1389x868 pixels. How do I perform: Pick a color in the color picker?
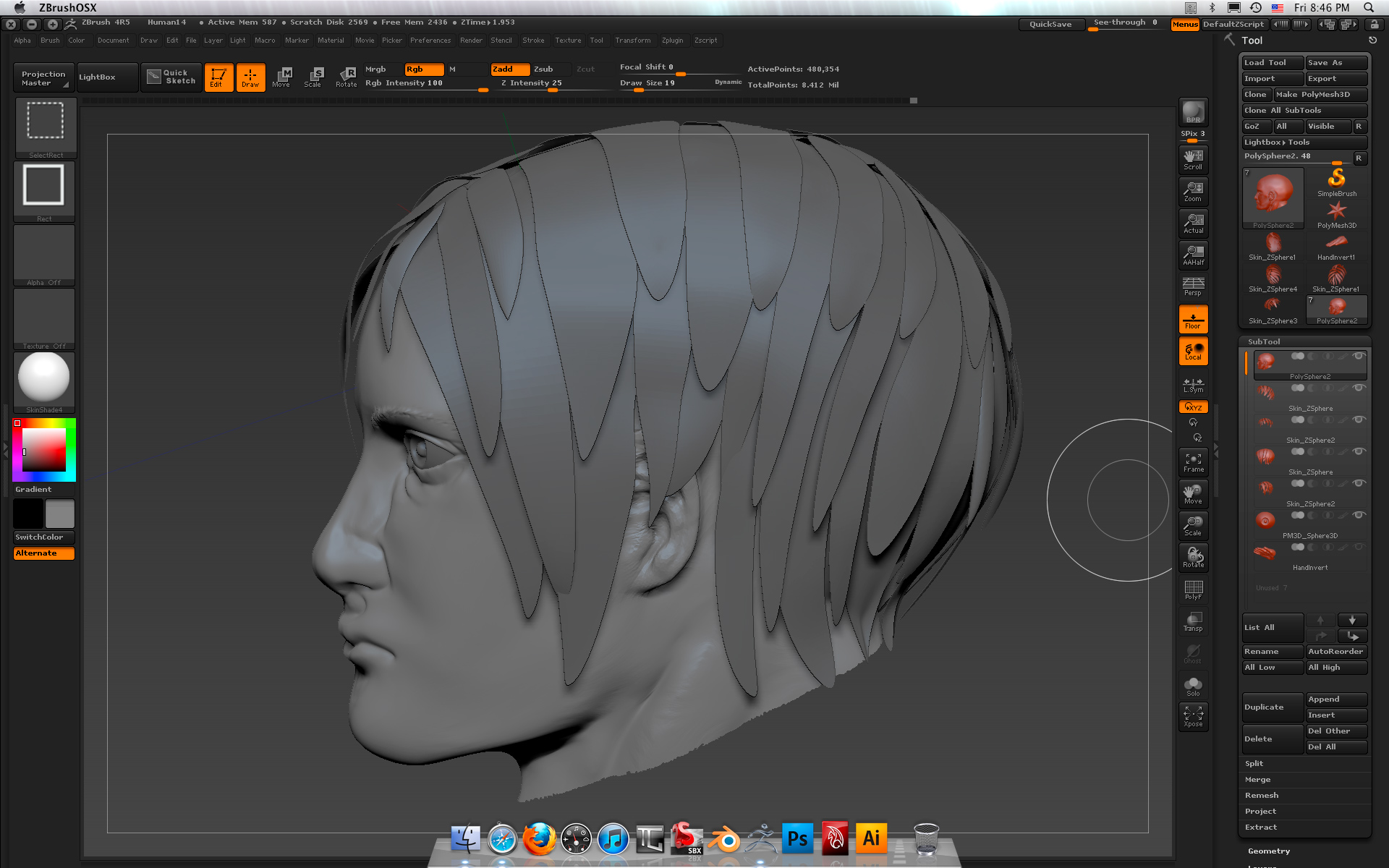tap(44, 450)
